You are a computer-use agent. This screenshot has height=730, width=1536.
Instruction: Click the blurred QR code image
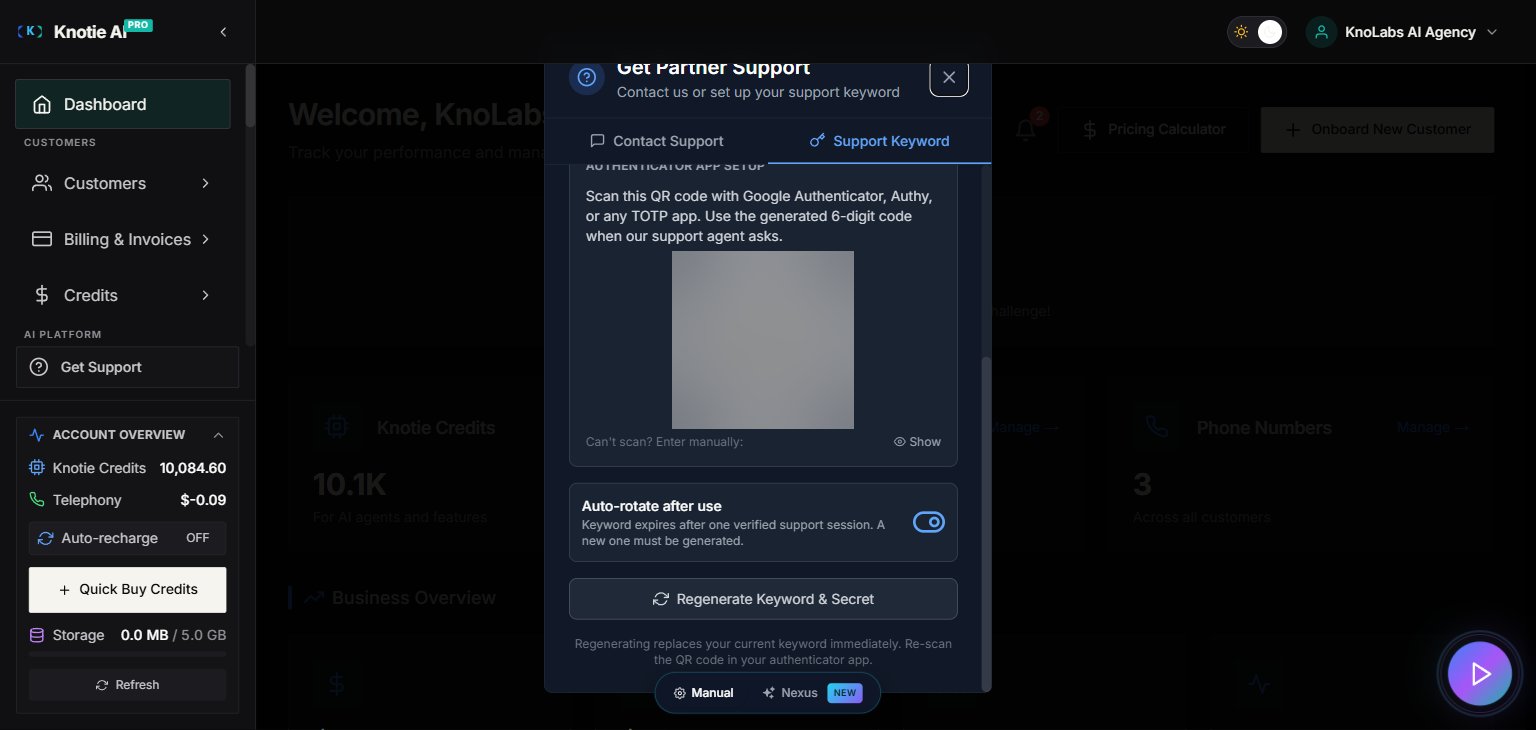[x=763, y=340]
